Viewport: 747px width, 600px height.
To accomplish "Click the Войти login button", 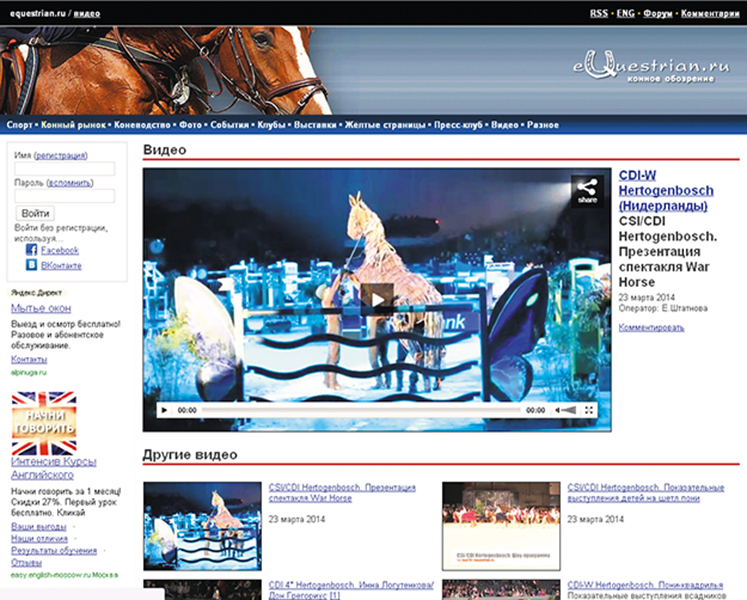I will click(35, 213).
